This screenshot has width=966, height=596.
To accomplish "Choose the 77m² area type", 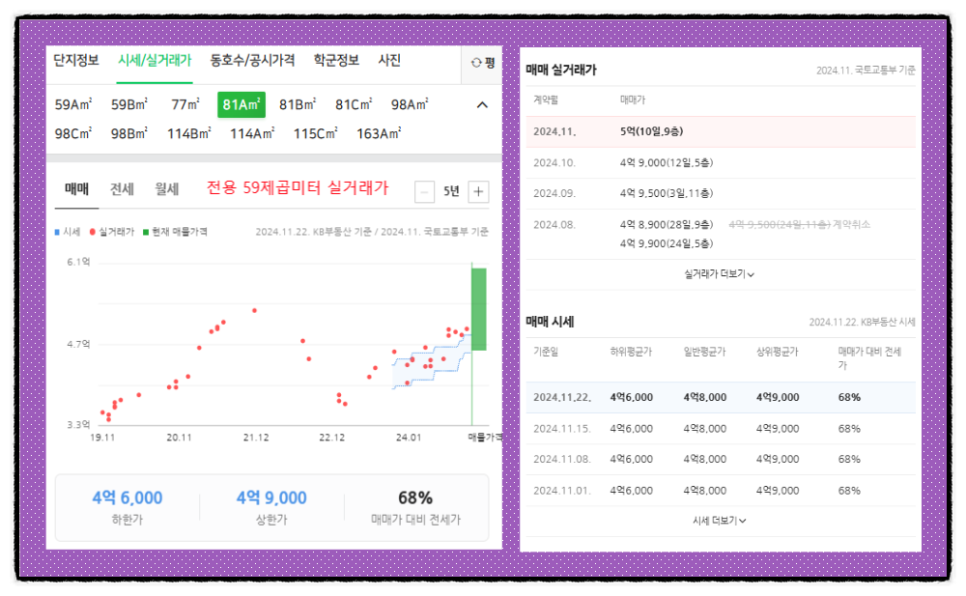I will tap(185, 104).
